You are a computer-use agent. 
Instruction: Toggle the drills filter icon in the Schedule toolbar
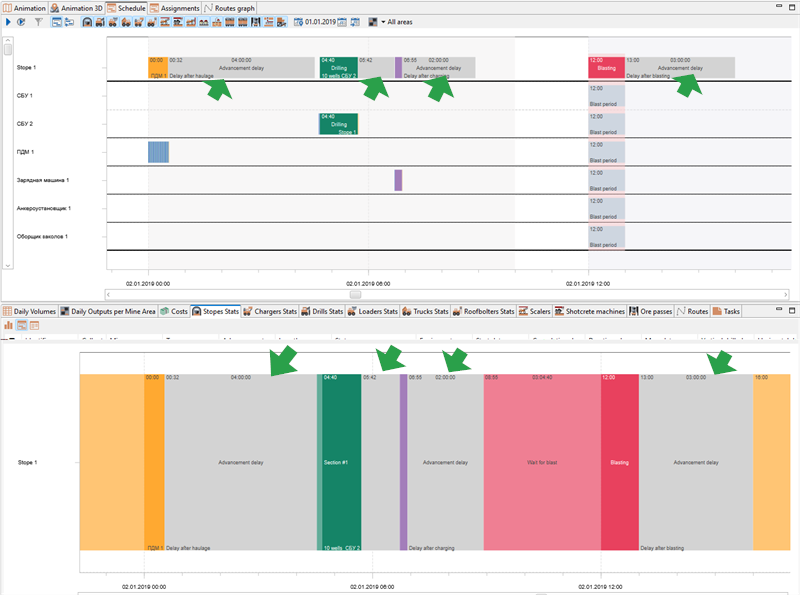[100, 22]
